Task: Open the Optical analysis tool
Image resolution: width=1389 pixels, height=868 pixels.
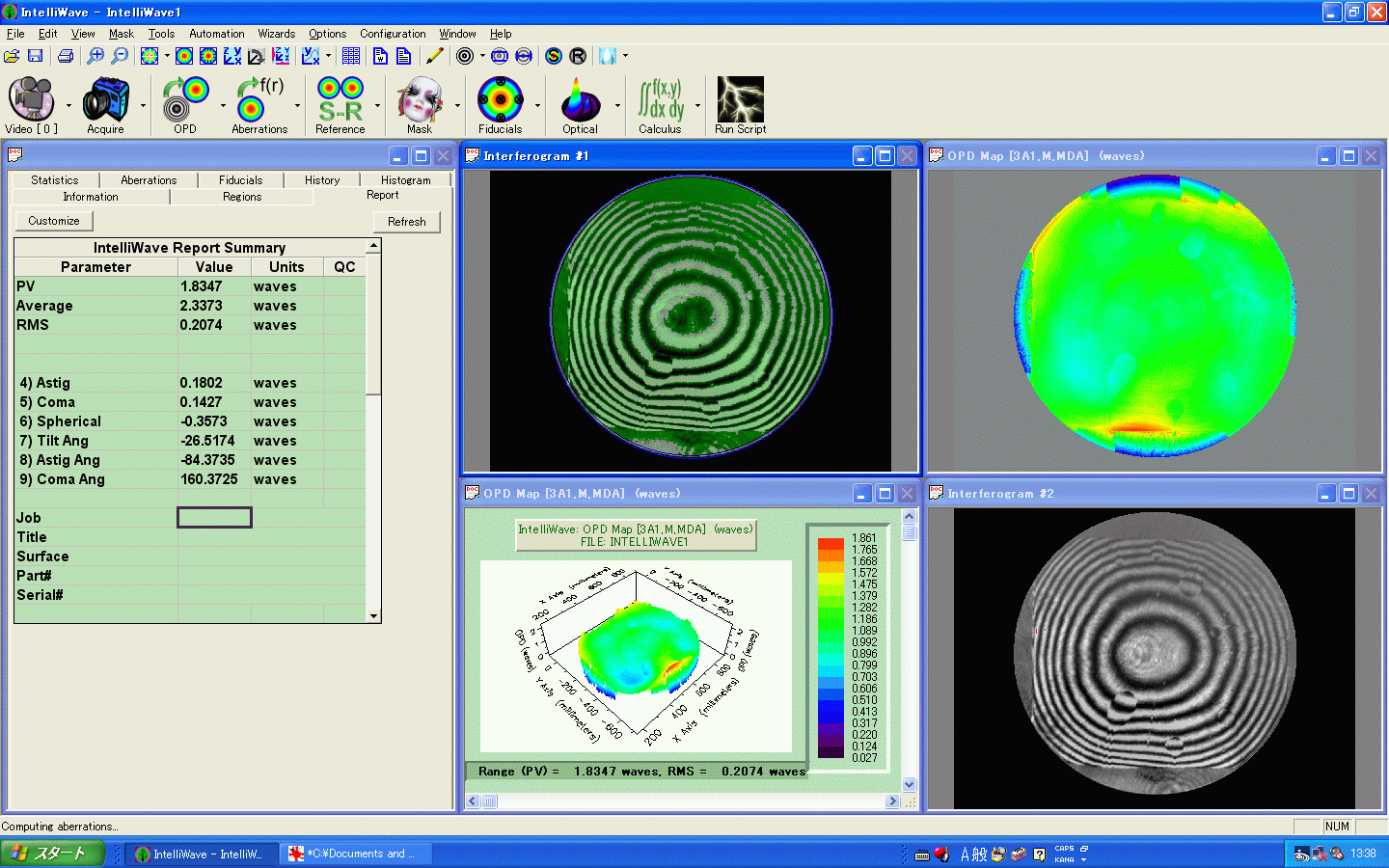Action: point(580,105)
